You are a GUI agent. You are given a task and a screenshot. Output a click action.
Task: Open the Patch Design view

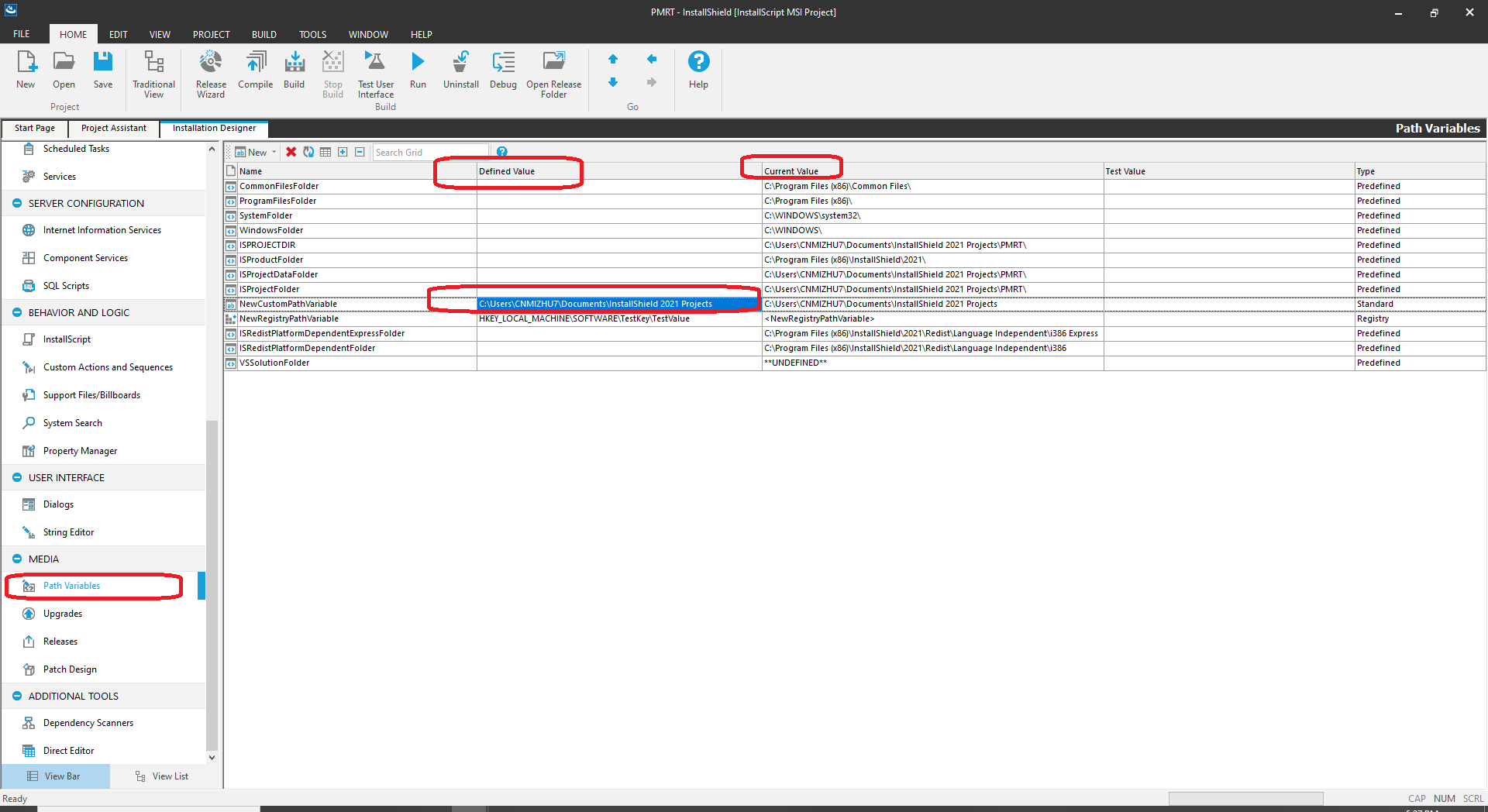(x=70, y=669)
